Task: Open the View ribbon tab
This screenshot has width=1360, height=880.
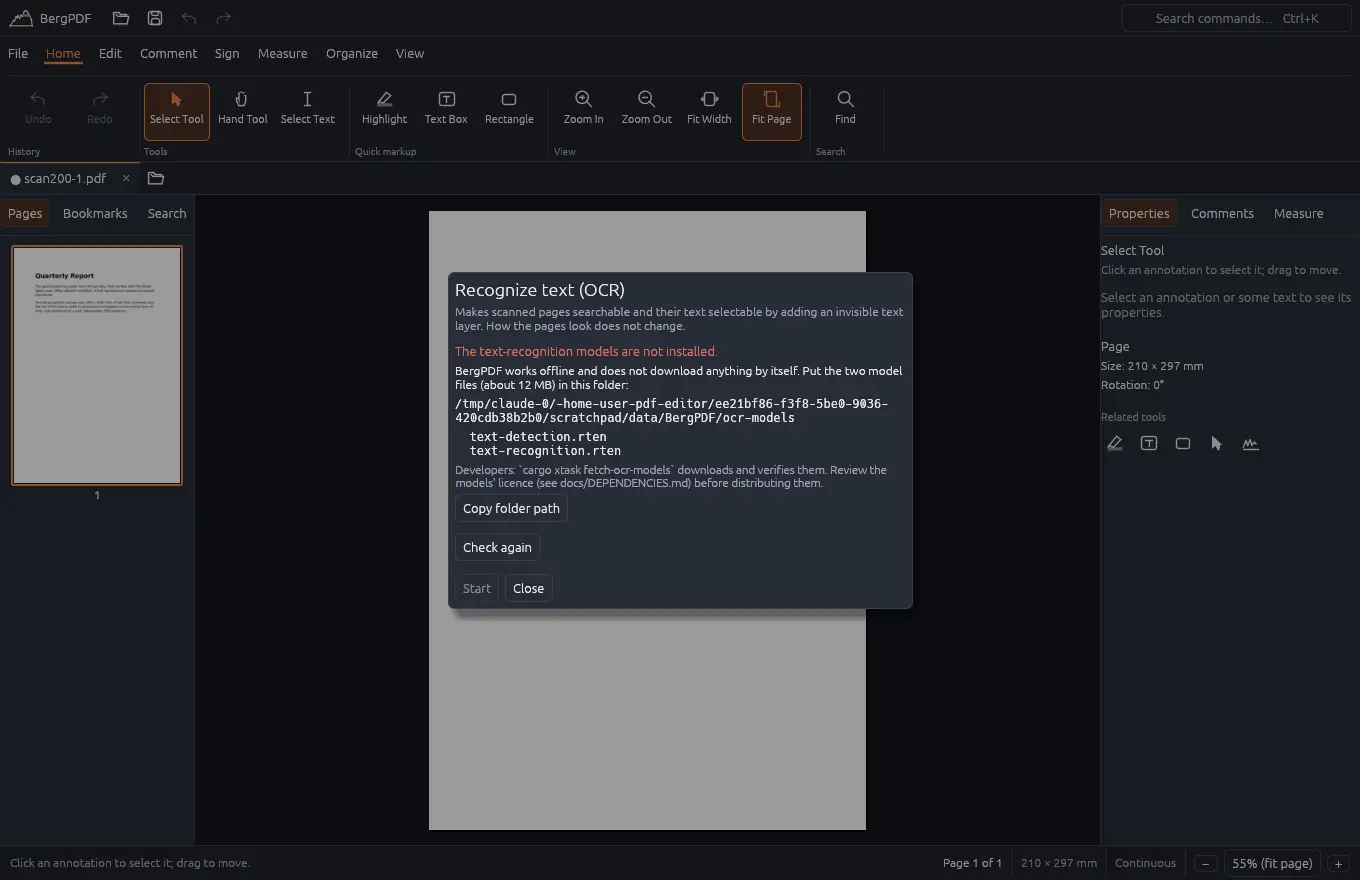Action: pyautogui.click(x=410, y=53)
